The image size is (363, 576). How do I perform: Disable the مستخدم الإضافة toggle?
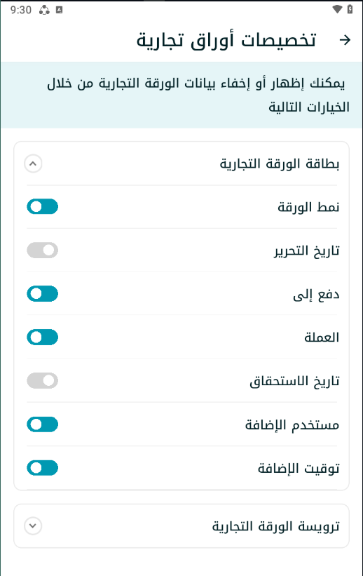(x=42, y=424)
